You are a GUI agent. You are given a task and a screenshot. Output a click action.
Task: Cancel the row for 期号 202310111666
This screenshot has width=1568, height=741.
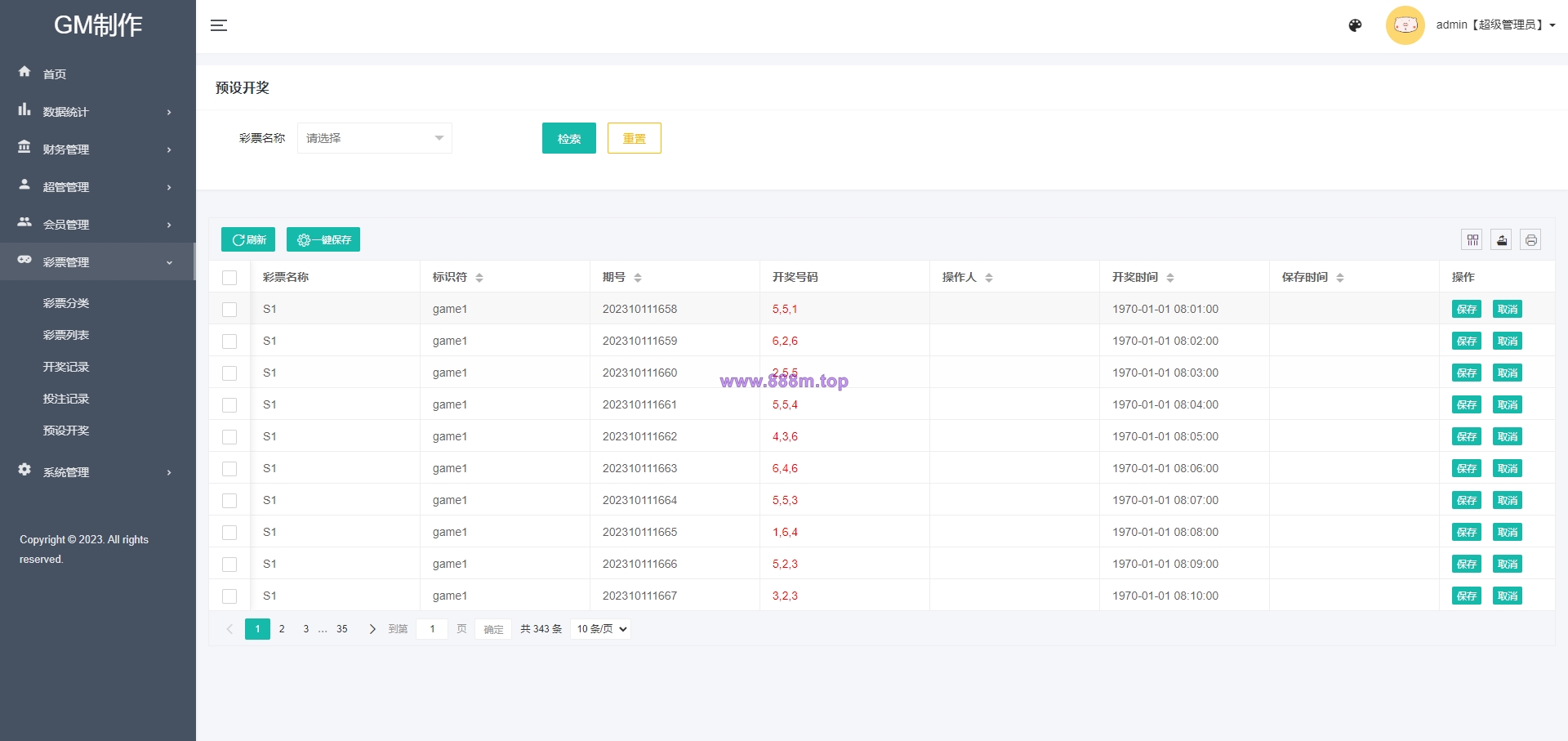(1508, 564)
